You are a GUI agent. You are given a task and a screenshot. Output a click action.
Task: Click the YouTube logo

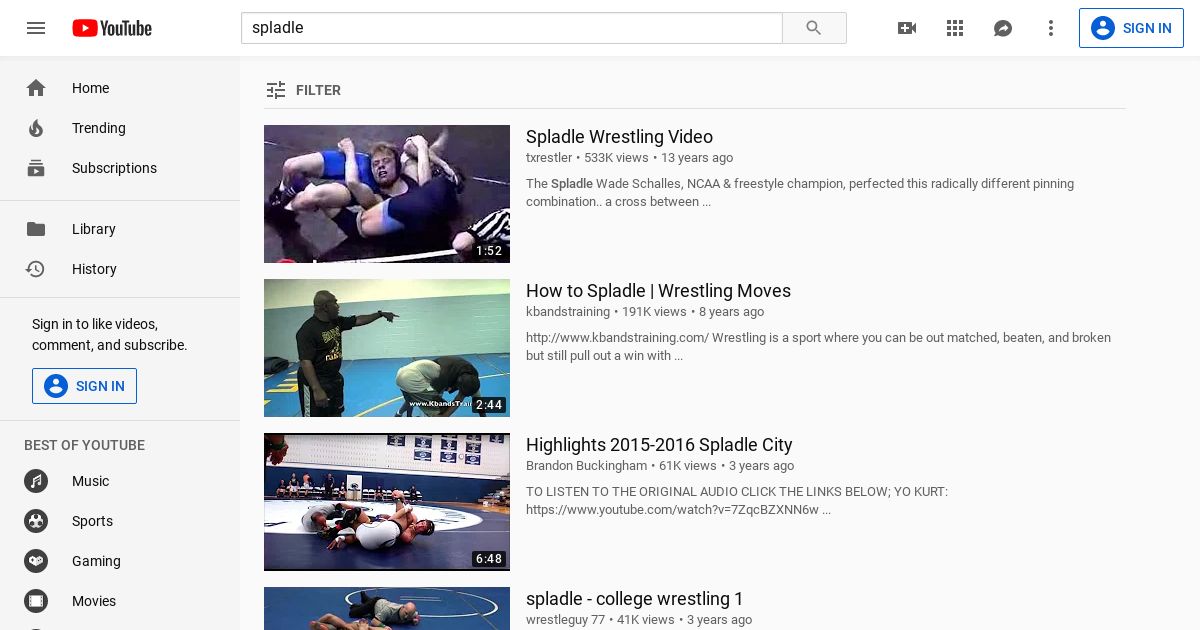pos(112,28)
